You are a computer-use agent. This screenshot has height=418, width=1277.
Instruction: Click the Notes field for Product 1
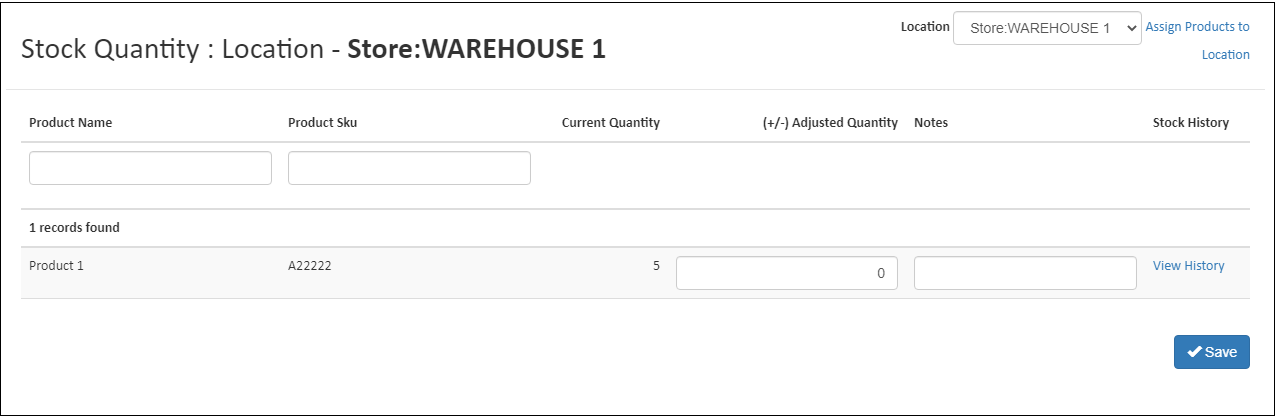point(1025,273)
